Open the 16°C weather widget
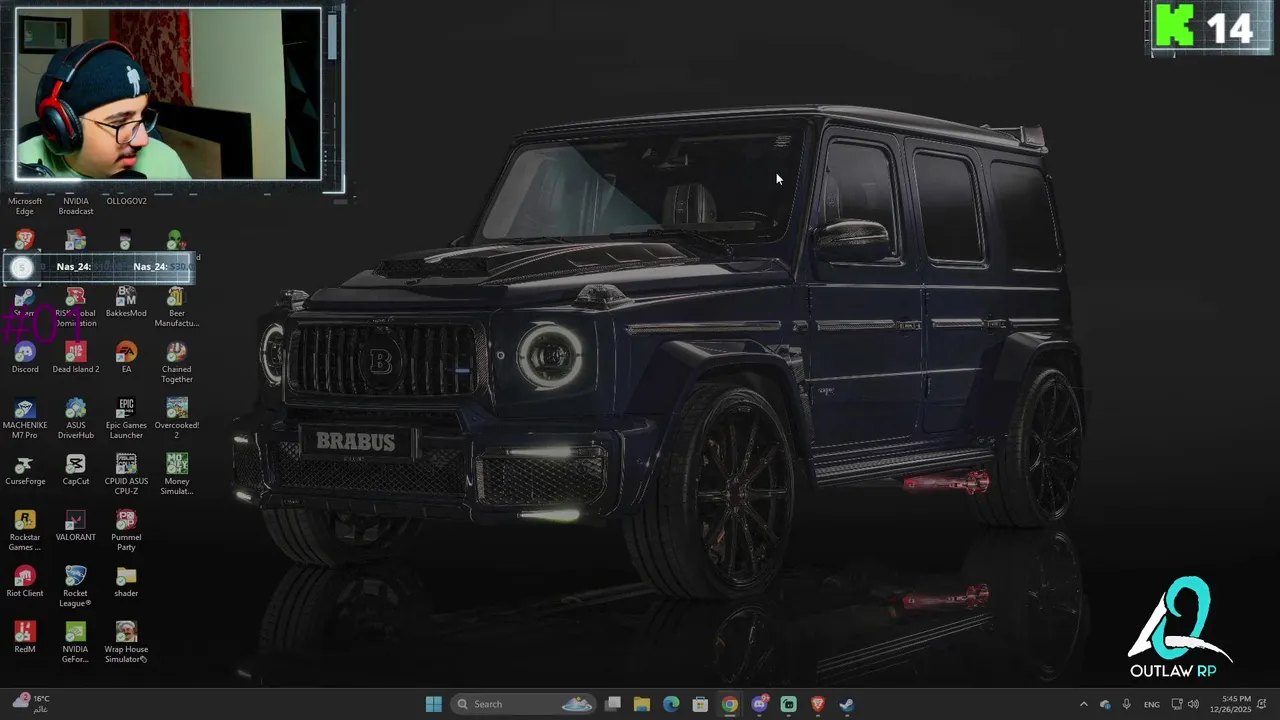The height and width of the screenshot is (720, 1280). (x=30, y=703)
